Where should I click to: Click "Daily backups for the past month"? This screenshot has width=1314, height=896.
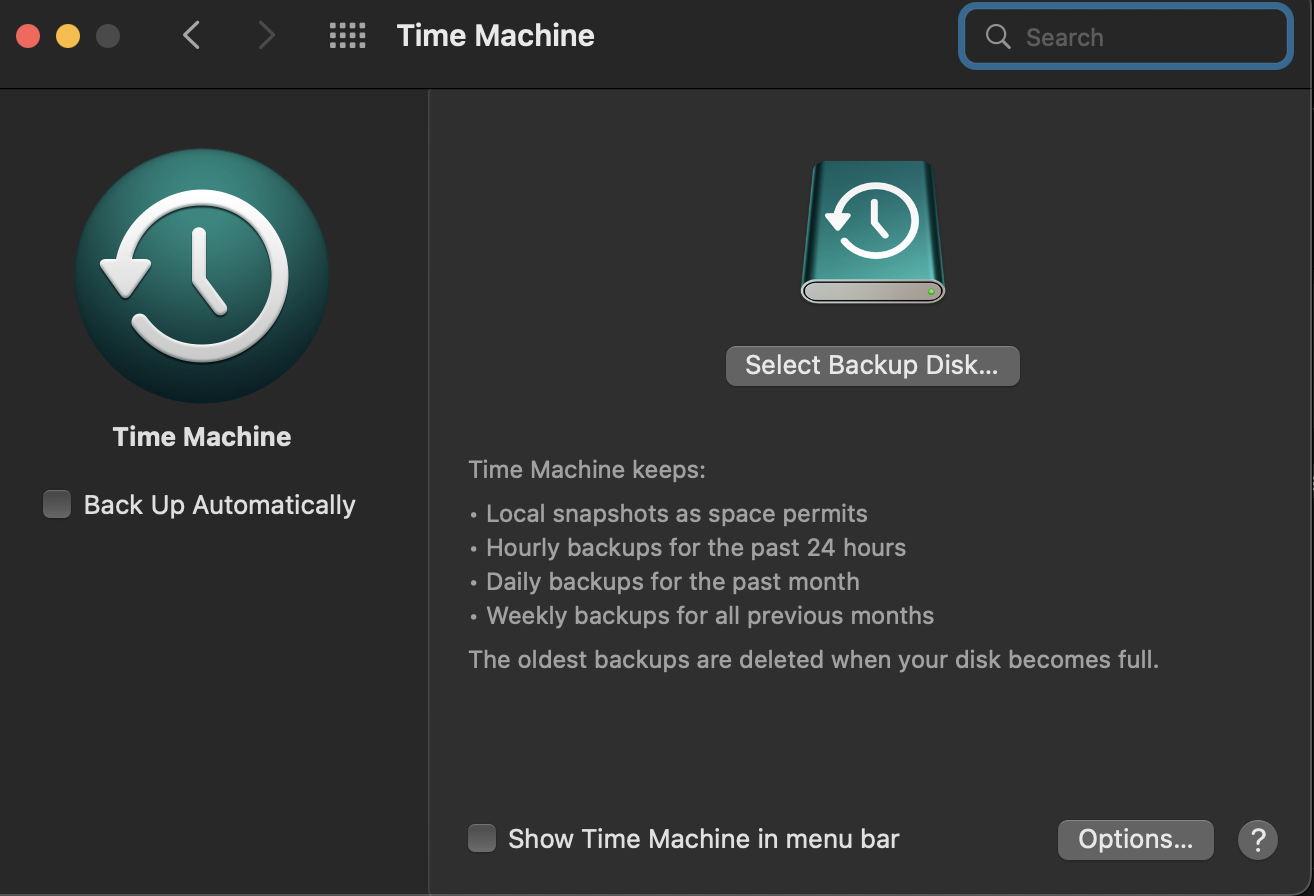tap(673, 582)
